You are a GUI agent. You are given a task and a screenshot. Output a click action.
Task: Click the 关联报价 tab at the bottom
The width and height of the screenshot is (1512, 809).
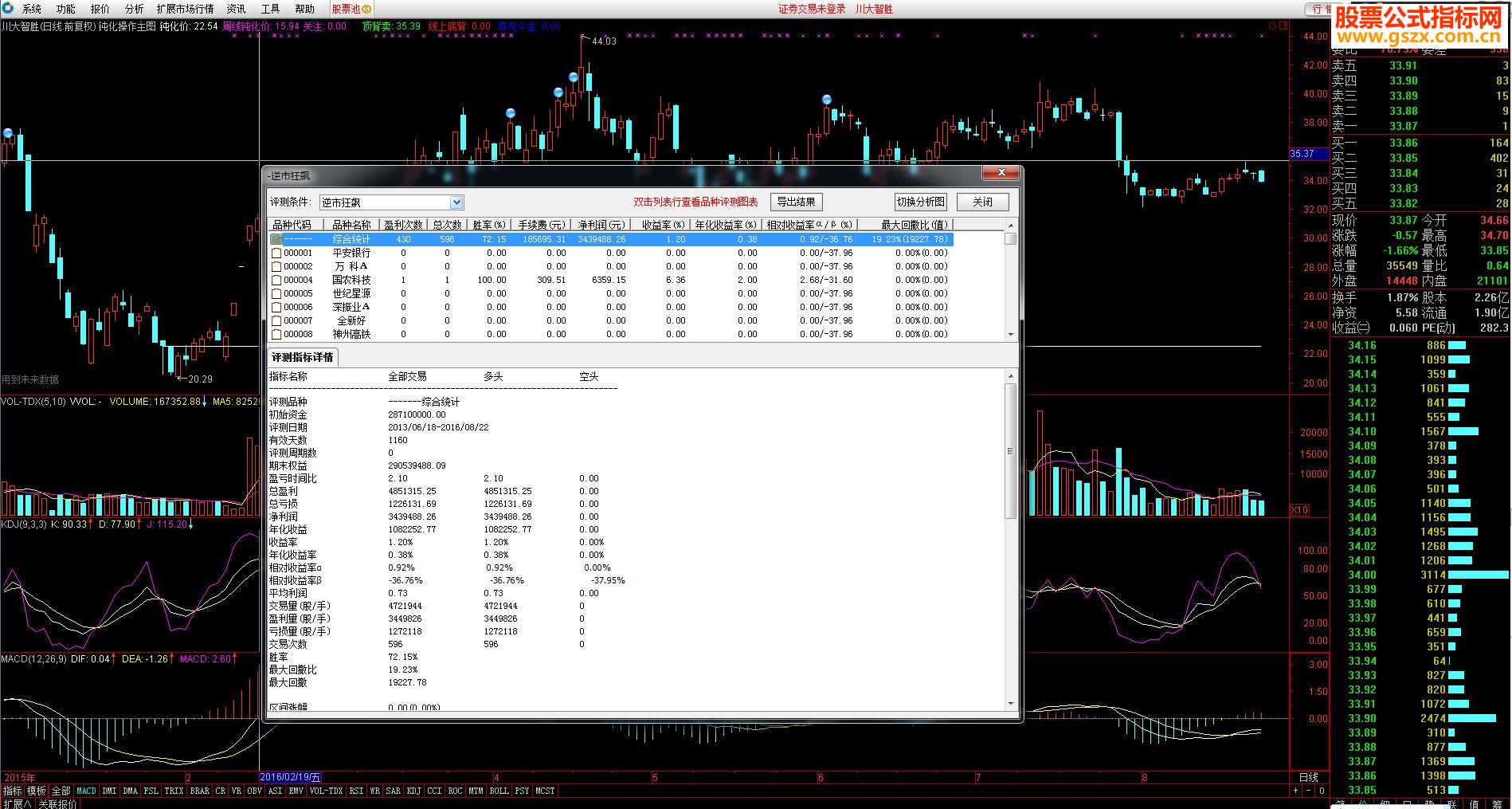[x=58, y=803]
